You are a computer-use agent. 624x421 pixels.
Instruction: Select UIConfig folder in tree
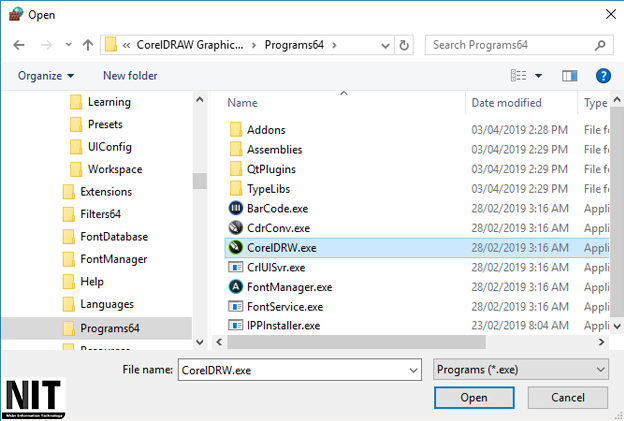coord(101,147)
